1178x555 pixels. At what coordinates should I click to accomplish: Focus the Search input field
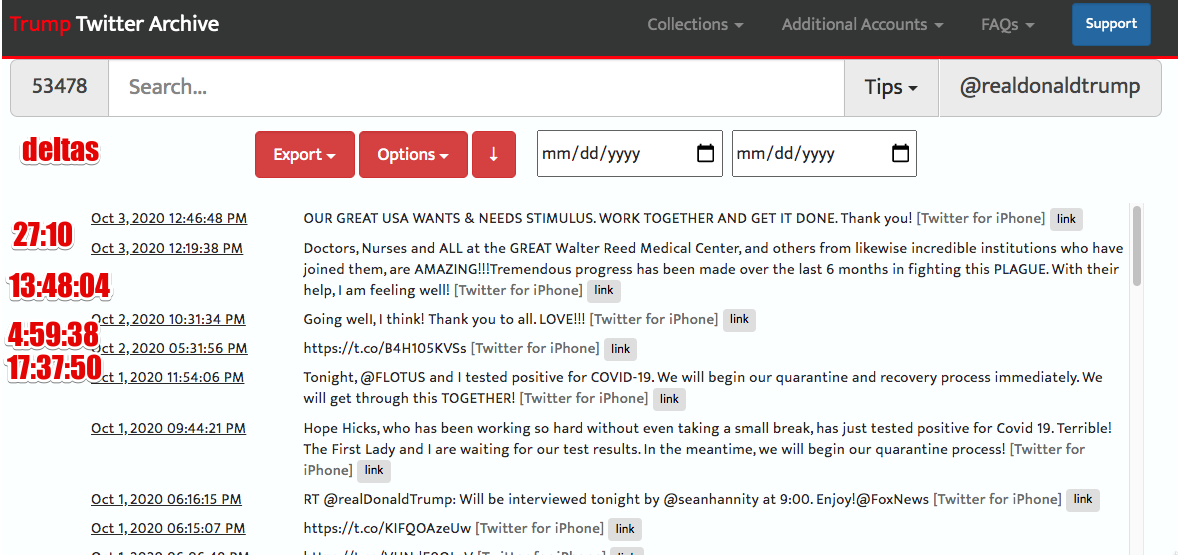click(476, 87)
